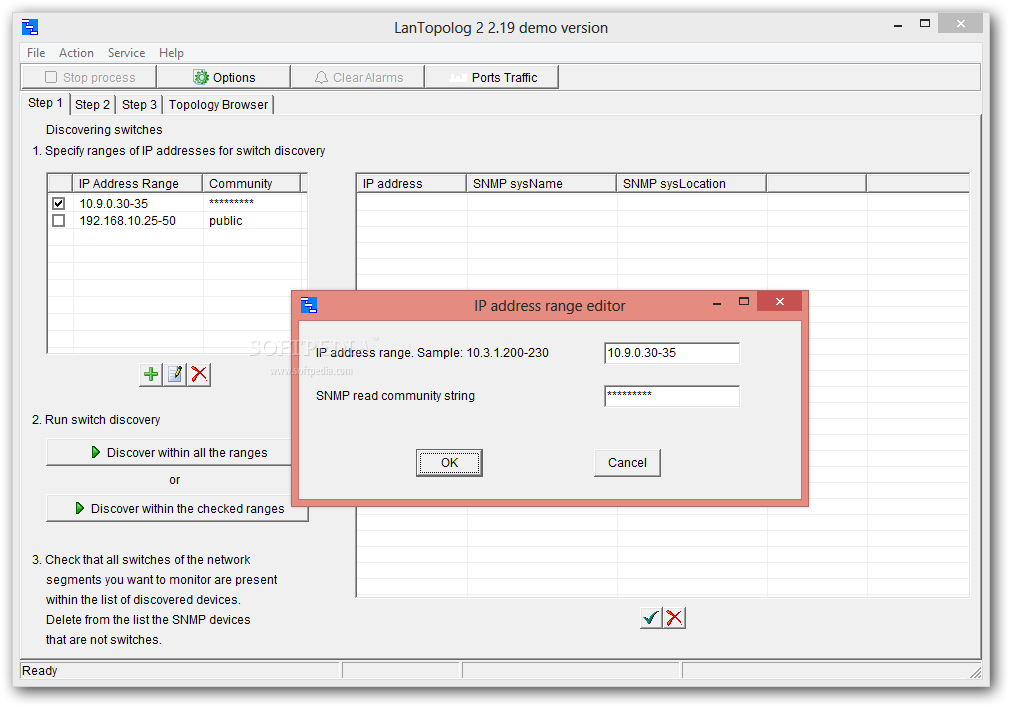The width and height of the screenshot is (1010, 707).
Task: Open the File menu
Action: (36, 53)
